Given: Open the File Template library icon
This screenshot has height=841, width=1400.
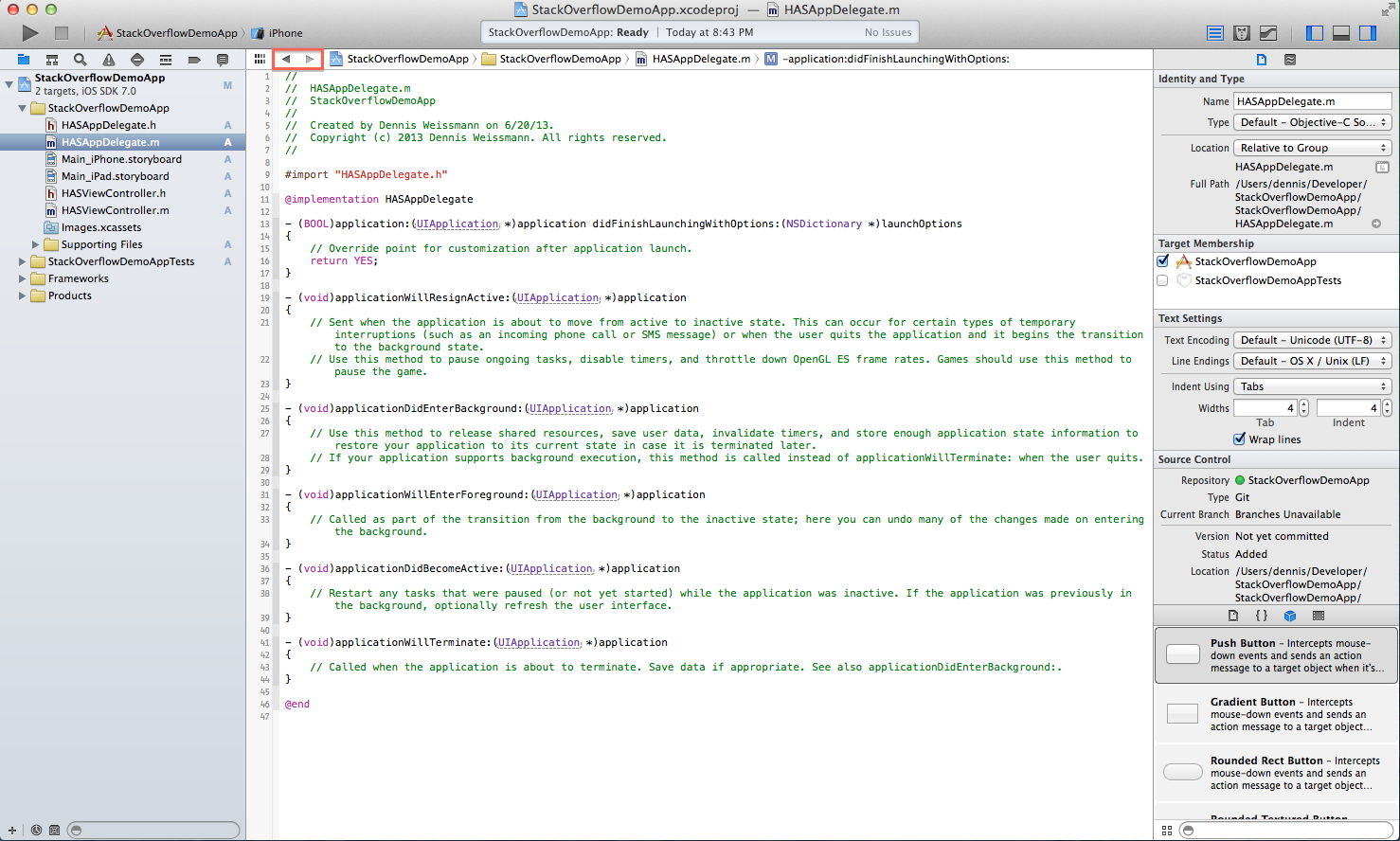Looking at the screenshot, I should (x=1233, y=616).
